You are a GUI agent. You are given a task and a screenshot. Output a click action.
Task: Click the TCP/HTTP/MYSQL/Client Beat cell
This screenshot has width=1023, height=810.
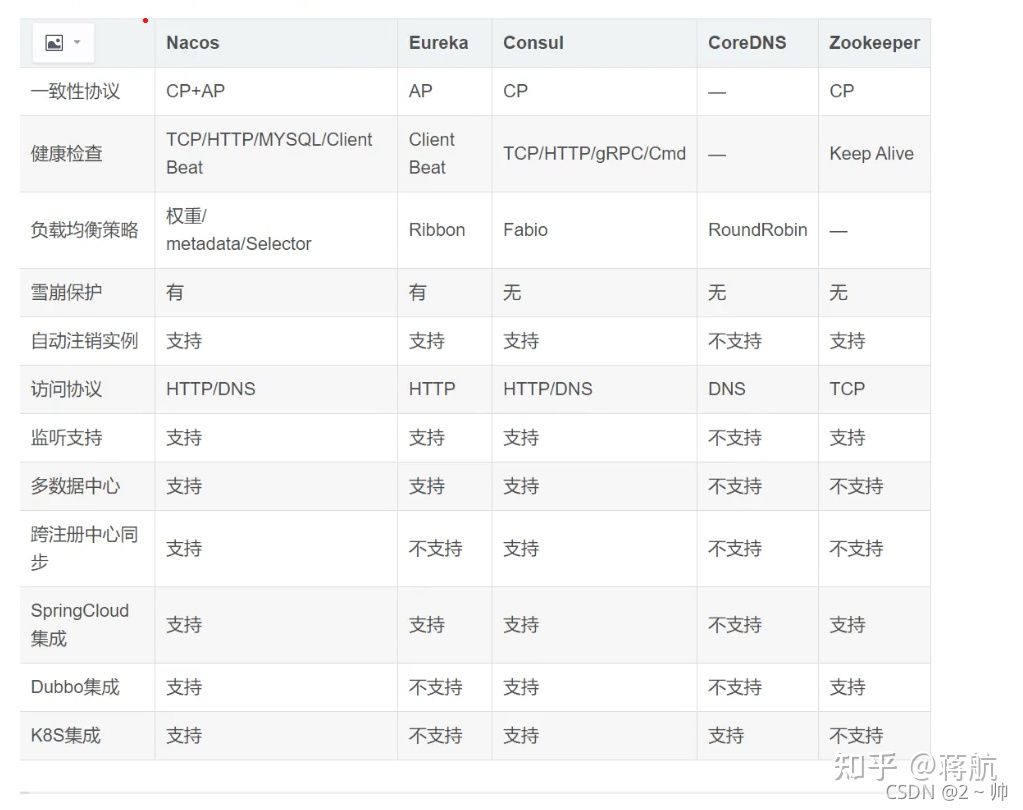pos(269,154)
